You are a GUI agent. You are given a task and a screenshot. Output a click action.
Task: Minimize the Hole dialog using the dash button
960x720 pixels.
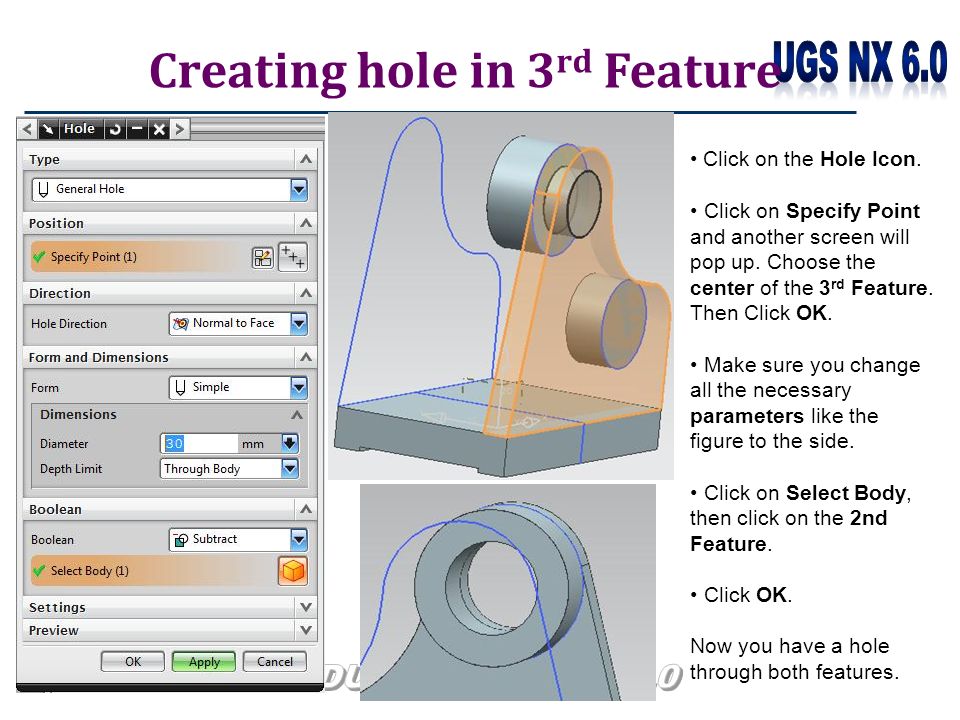pos(137,129)
